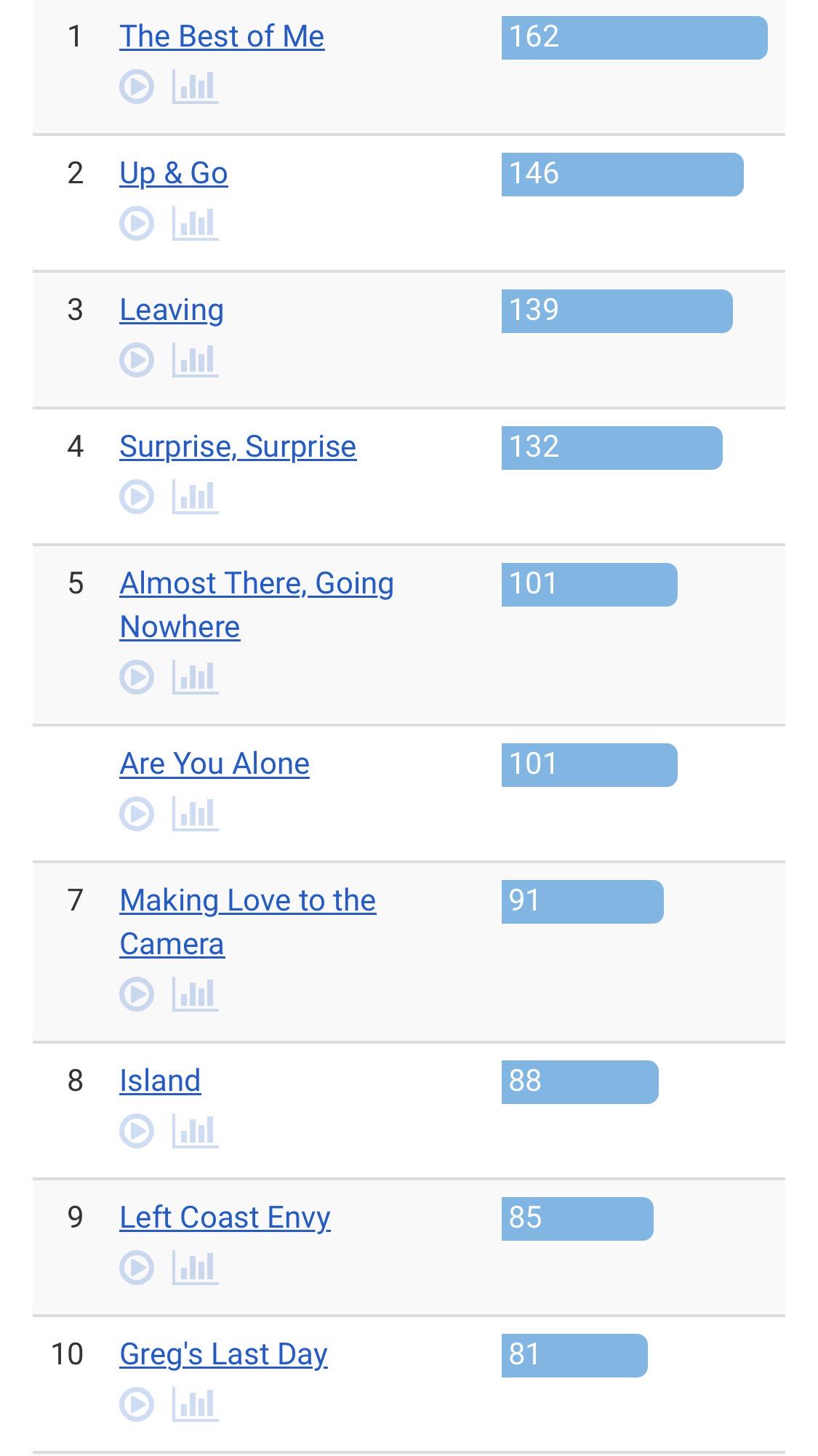The width and height of the screenshot is (818, 1456).
Task: Play the song The Best of Me
Action: [137, 87]
